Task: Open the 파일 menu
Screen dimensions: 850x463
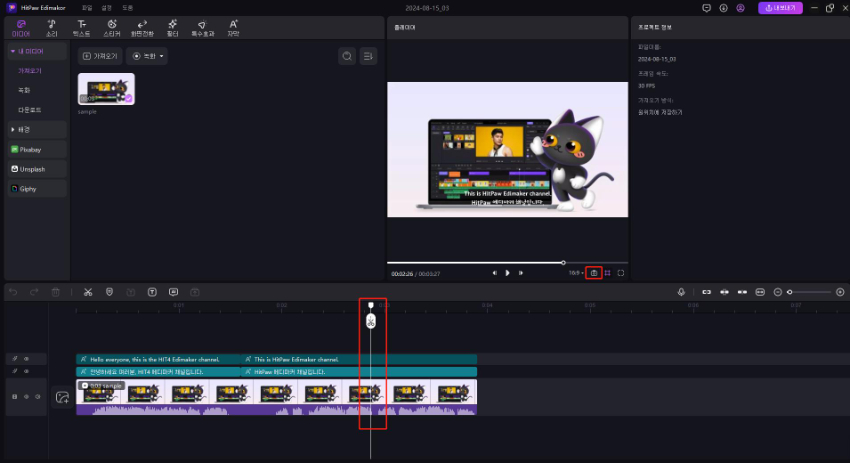Action: 87,7
